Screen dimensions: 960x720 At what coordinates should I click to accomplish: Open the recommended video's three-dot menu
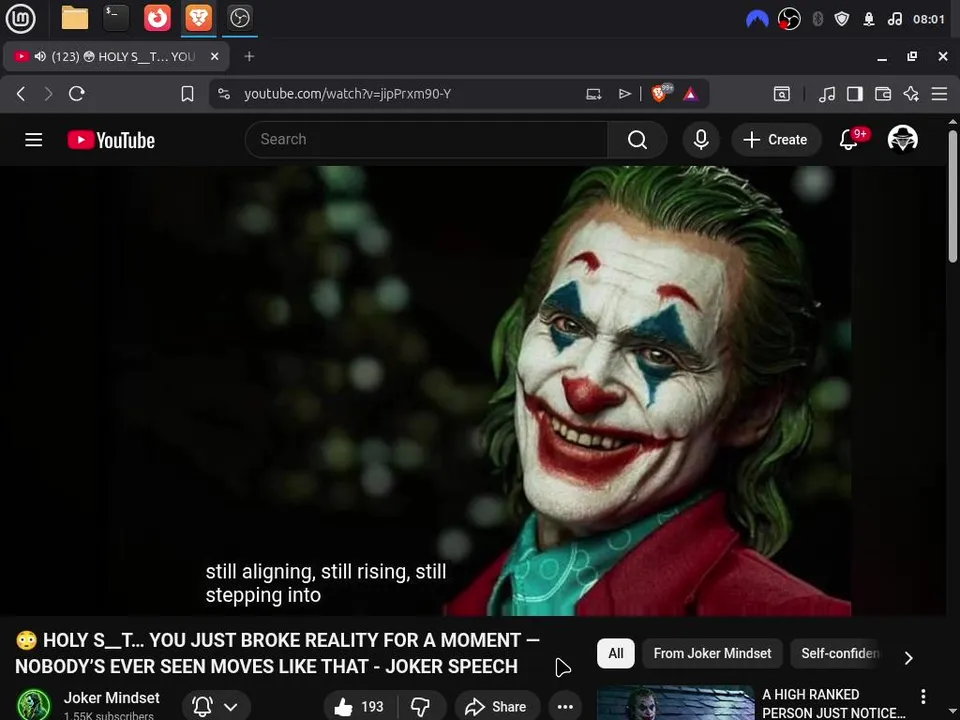click(923, 696)
